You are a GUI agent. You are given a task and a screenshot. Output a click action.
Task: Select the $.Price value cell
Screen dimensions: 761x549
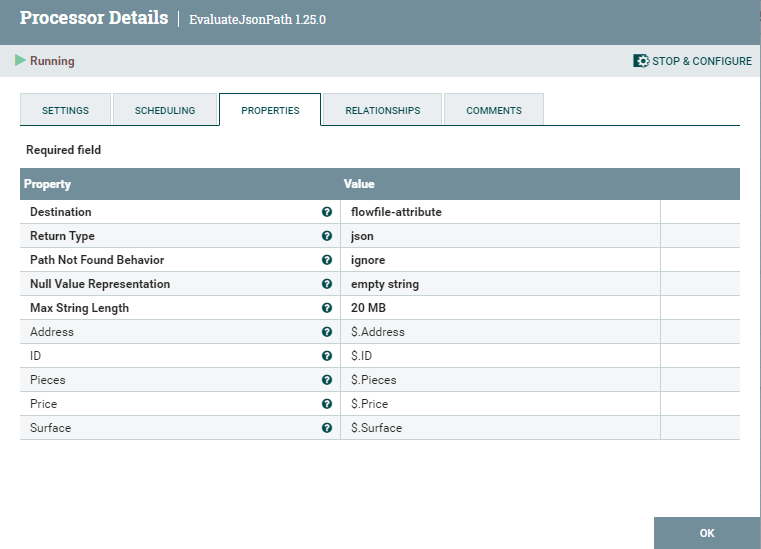pyautogui.click(x=500, y=404)
